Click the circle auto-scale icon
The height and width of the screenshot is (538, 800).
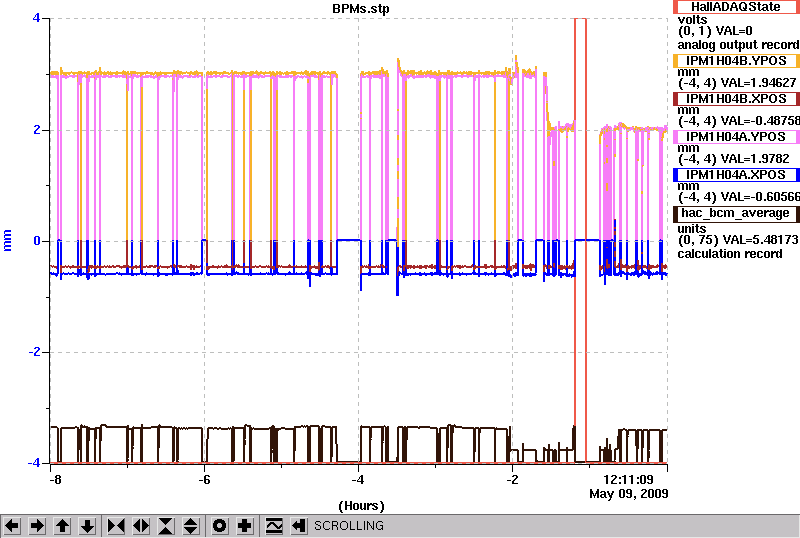pos(220,526)
